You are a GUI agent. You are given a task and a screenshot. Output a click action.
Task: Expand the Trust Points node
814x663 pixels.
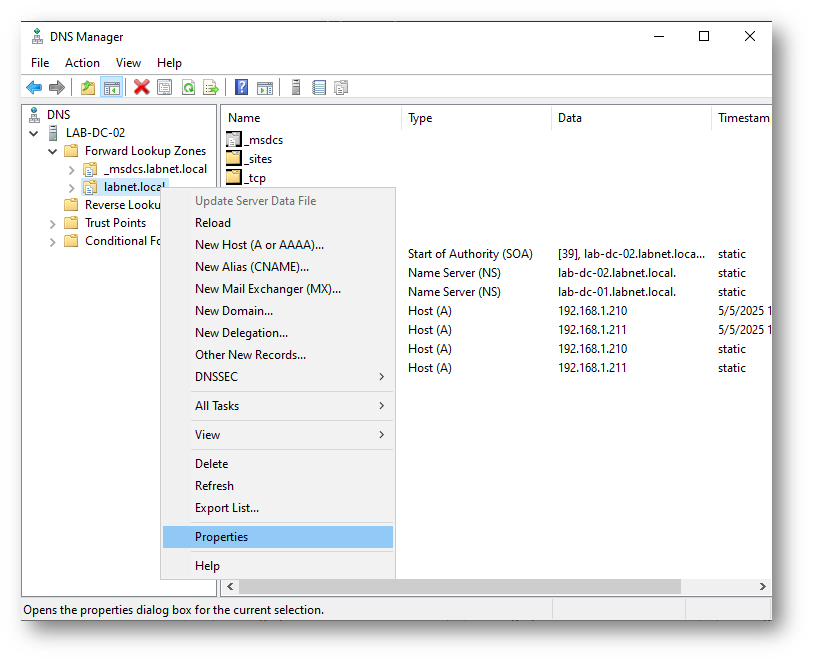point(52,224)
